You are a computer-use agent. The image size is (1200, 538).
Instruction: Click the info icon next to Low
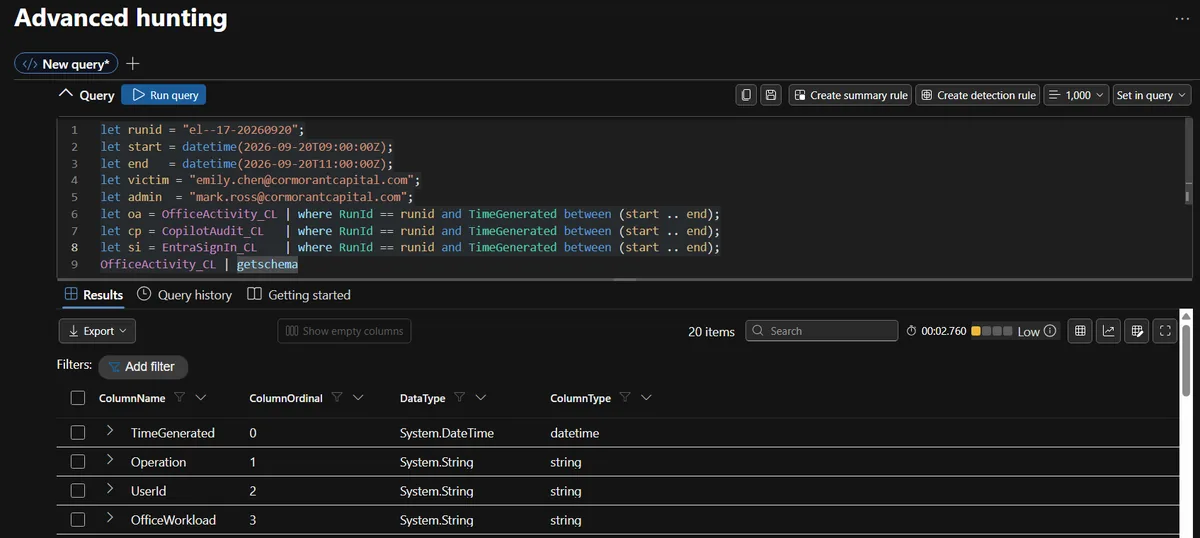tap(1050, 331)
